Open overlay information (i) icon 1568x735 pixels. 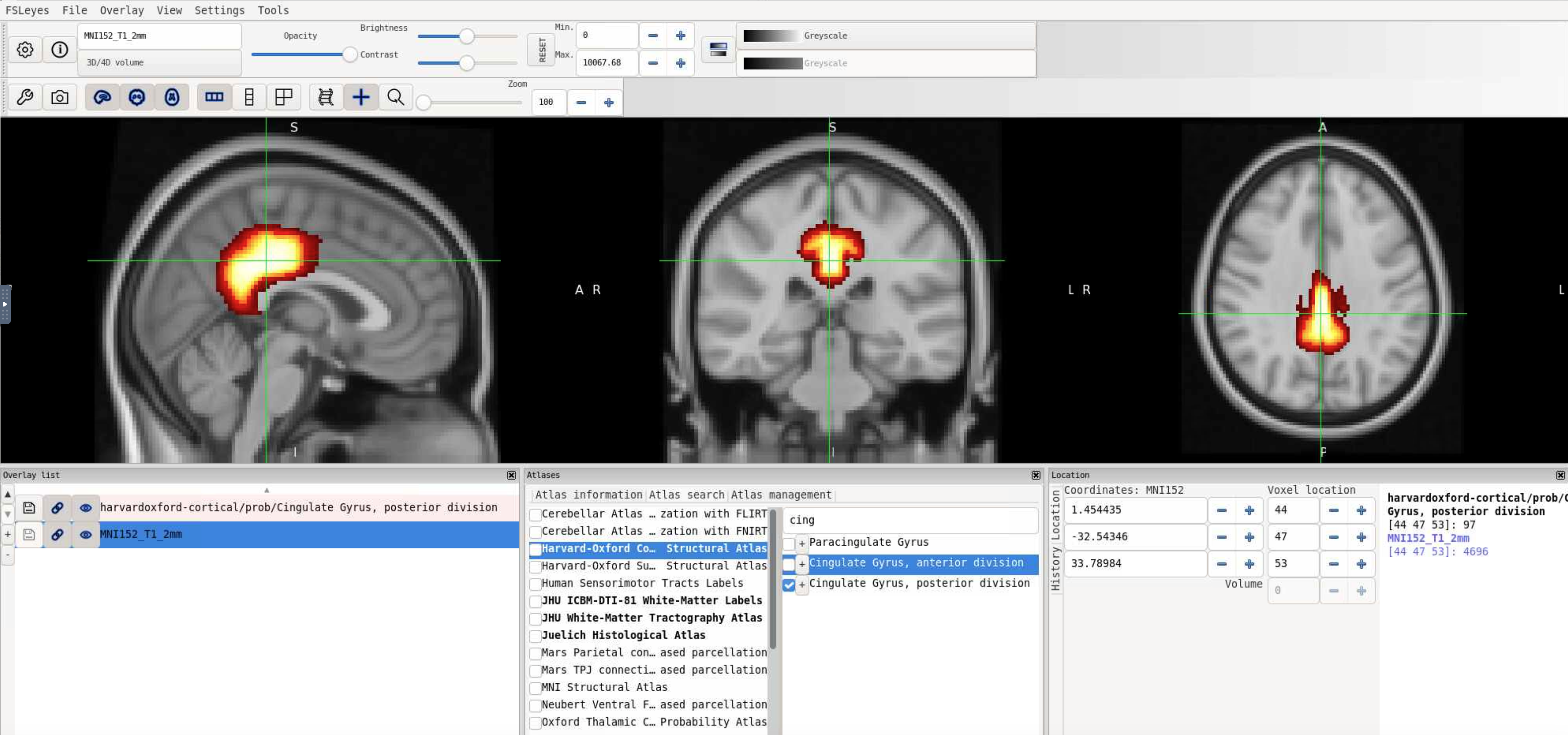[60, 49]
